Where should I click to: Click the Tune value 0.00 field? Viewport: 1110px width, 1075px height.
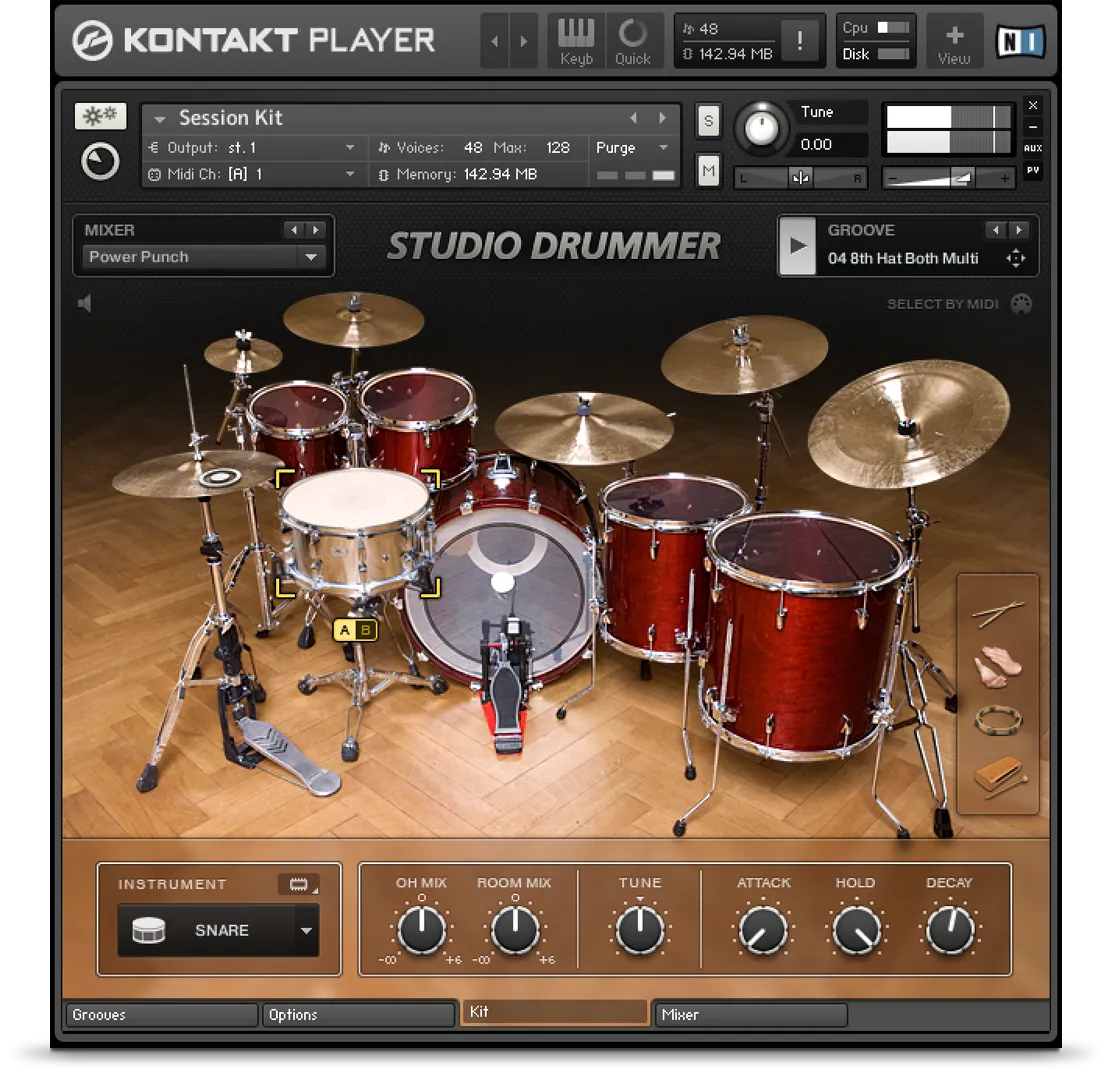point(830,144)
